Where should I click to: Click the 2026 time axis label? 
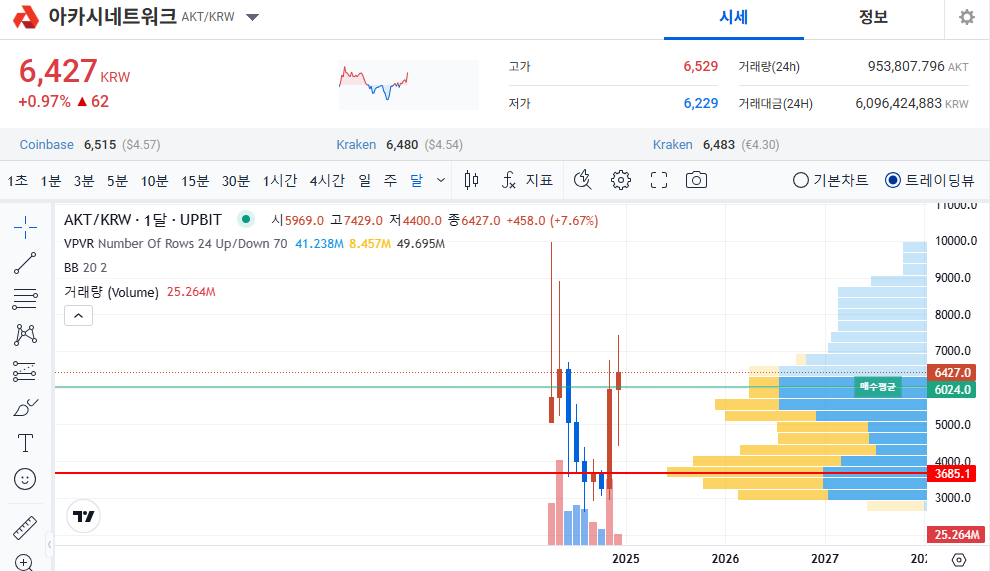tap(725, 558)
